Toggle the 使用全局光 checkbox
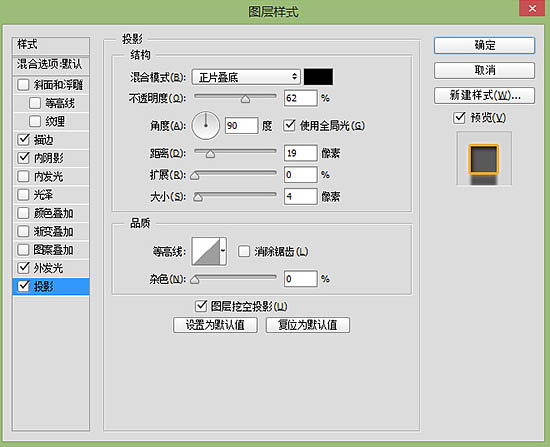This screenshot has width=550, height=447. [289, 125]
